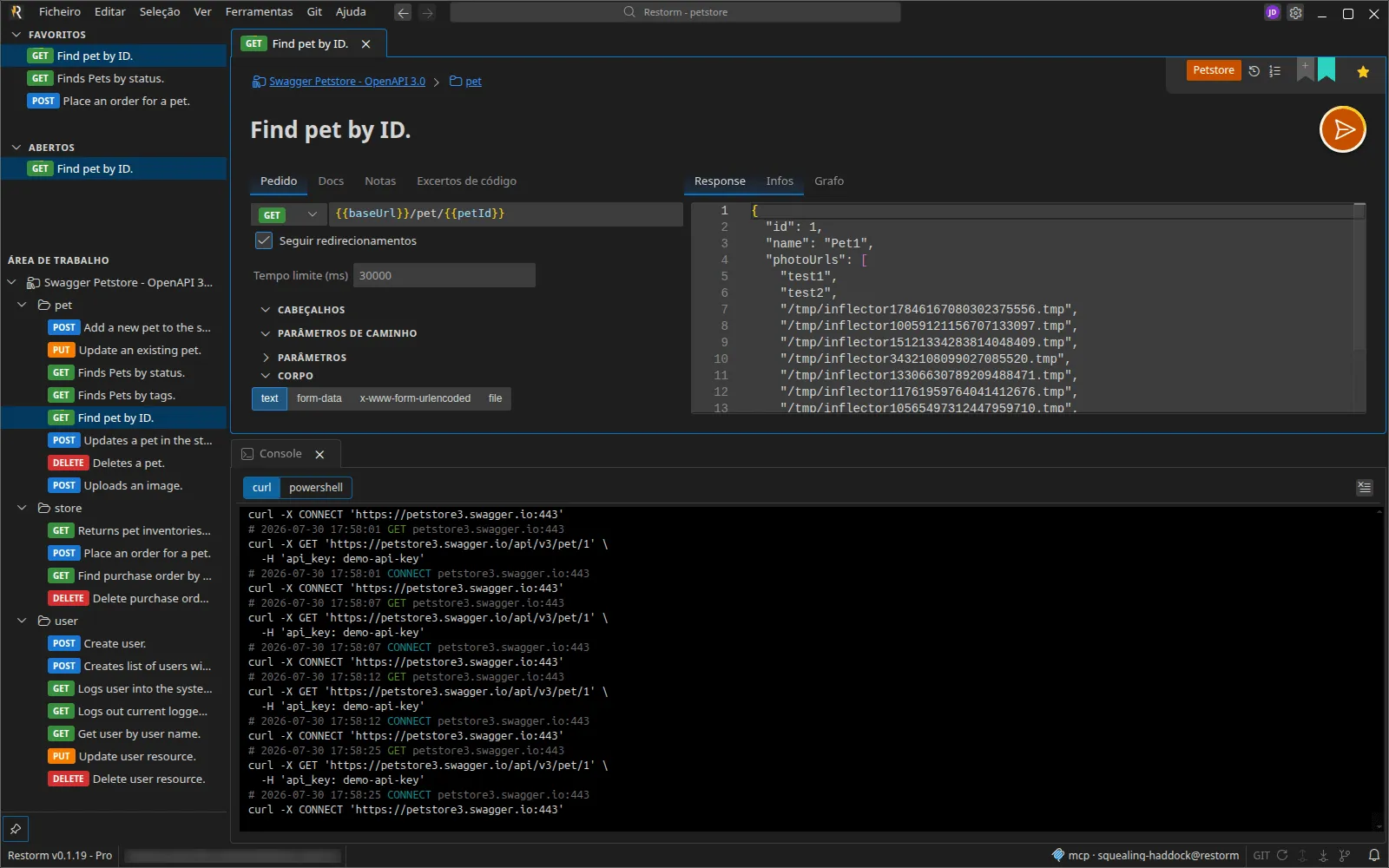
Task: Click the Tempo limite 30000 field
Action: (444, 275)
